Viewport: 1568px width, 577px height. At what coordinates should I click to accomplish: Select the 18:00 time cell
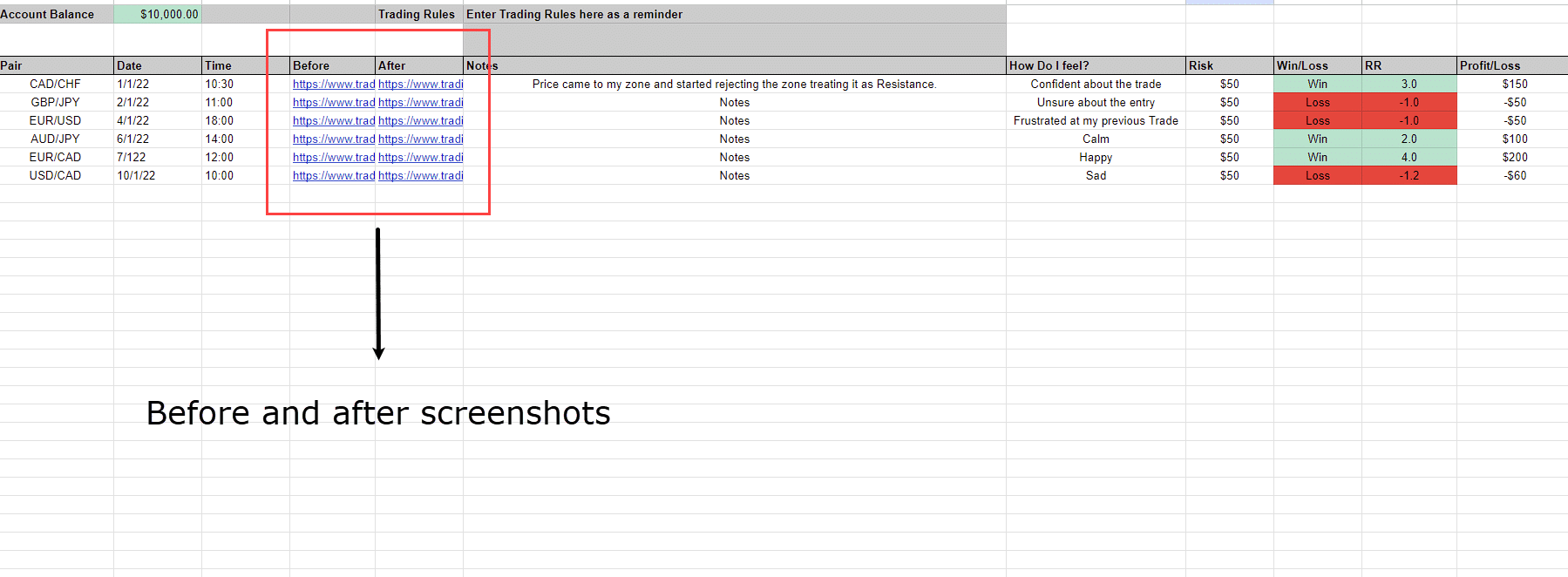point(246,121)
